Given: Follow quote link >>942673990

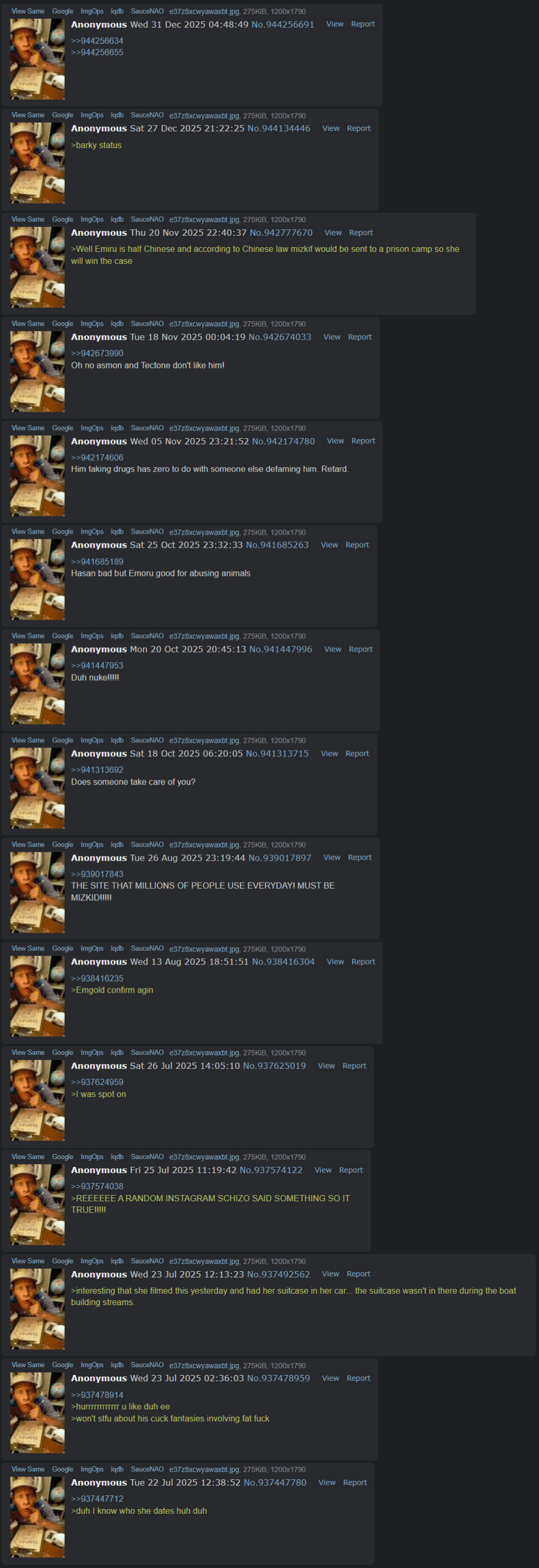Looking at the screenshot, I should 97,353.
